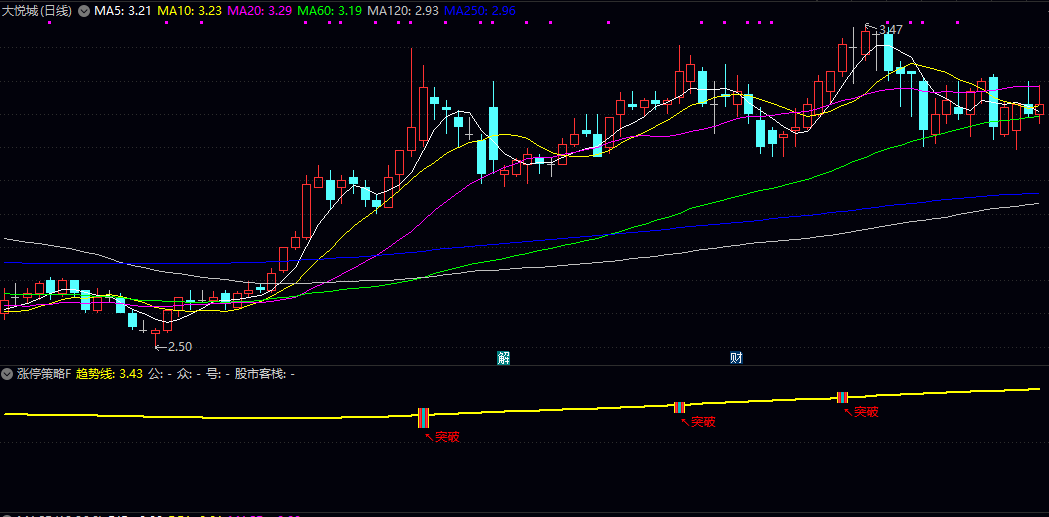The height and width of the screenshot is (517, 1049).
Task: Click the 趋势线: 3.43 value label
Action: 109,374
